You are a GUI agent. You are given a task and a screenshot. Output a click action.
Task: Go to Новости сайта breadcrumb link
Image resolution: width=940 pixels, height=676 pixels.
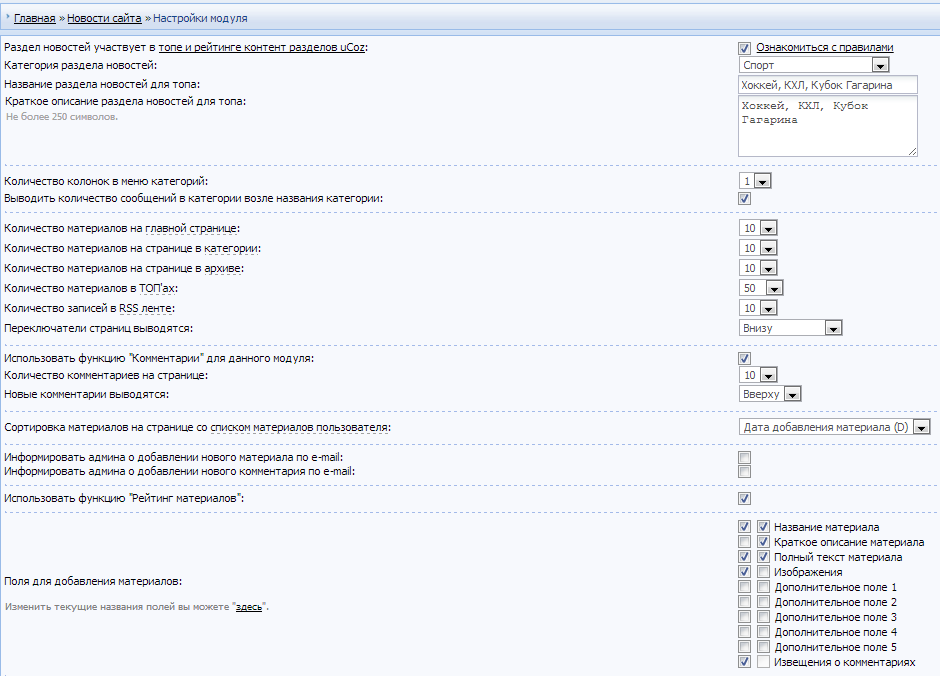pyautogui.click(x=104, y=18)
